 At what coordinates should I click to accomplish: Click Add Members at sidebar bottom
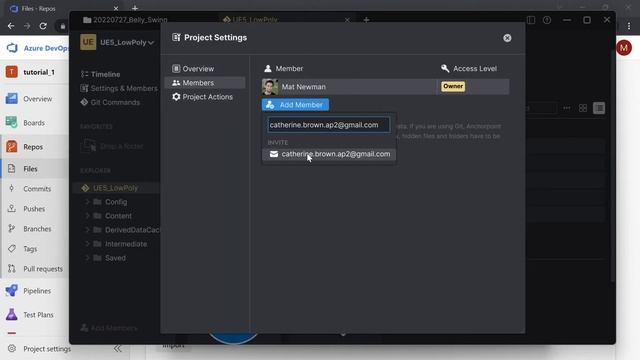109,328
